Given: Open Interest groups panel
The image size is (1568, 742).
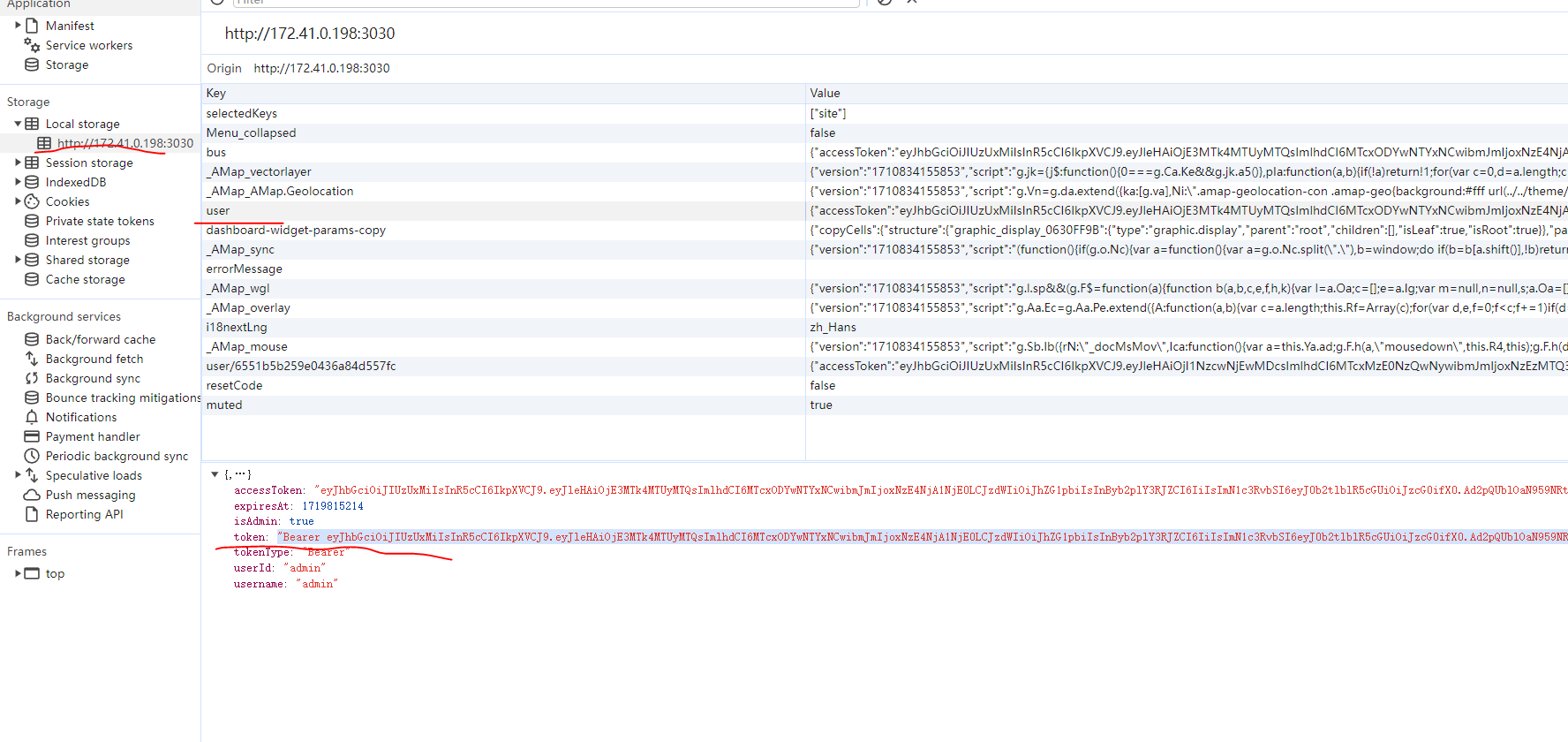Looking at the screenshot, I should click(x=87, y=240).
